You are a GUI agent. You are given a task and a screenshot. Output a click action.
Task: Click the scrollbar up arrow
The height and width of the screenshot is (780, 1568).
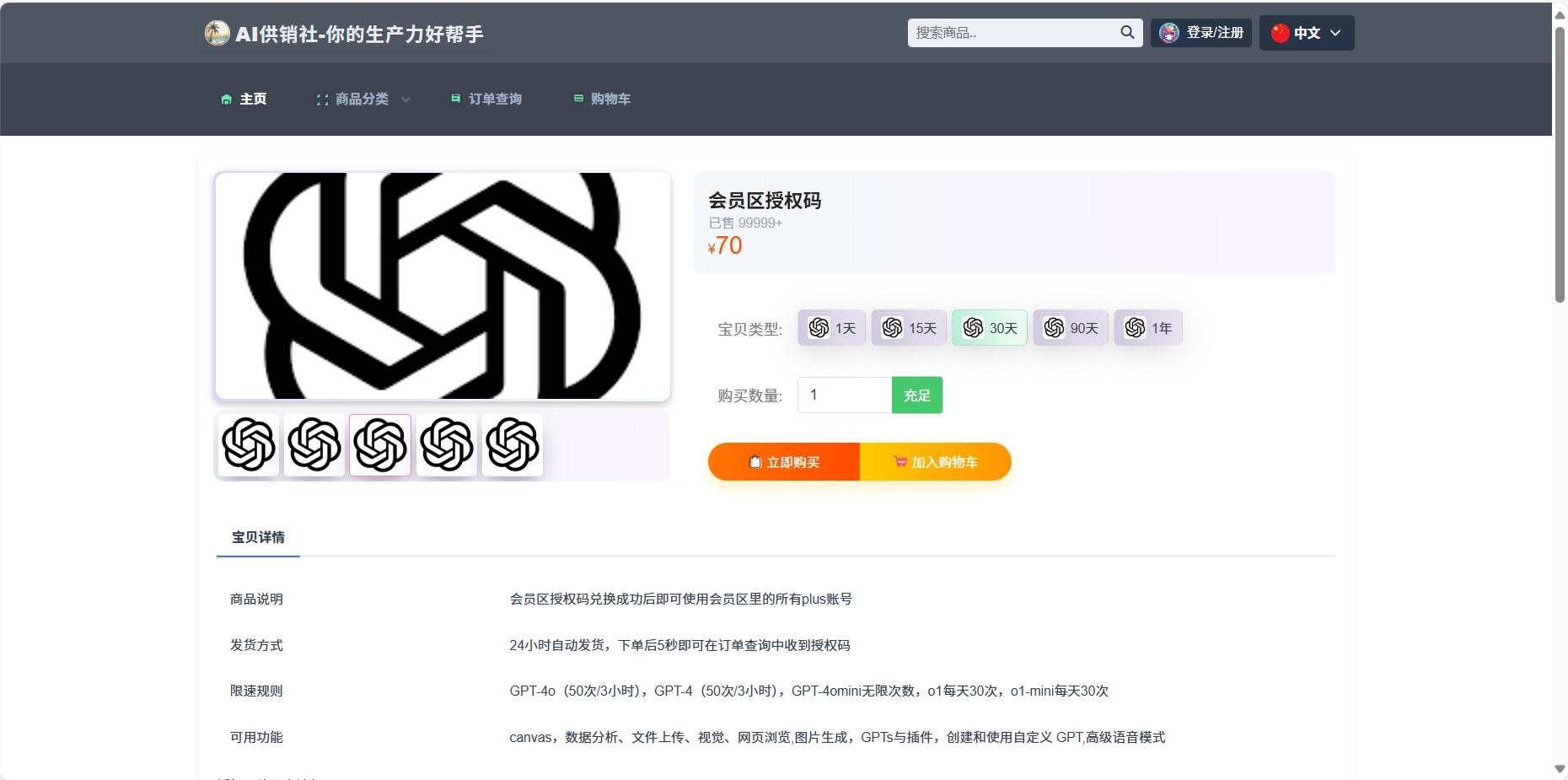click(x=1560, y=15)
